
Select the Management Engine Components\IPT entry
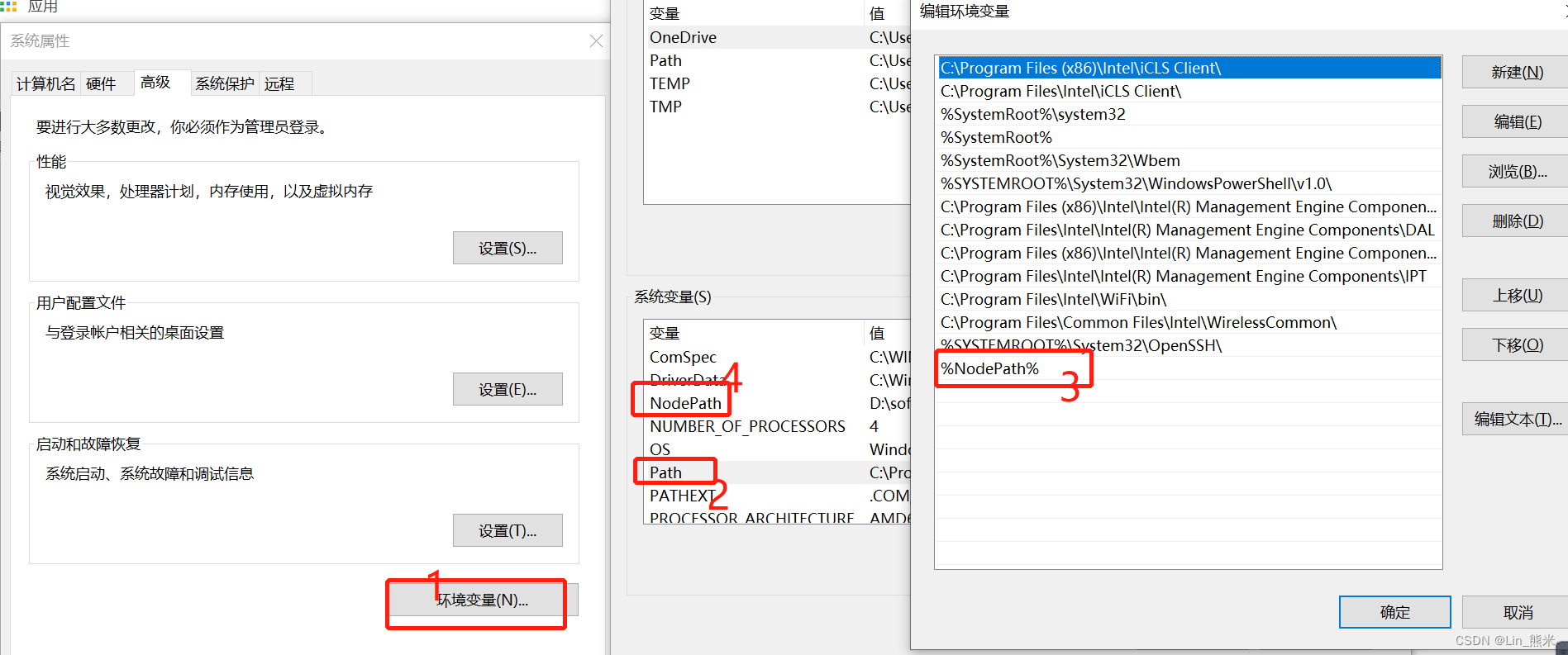[1189, 276]
